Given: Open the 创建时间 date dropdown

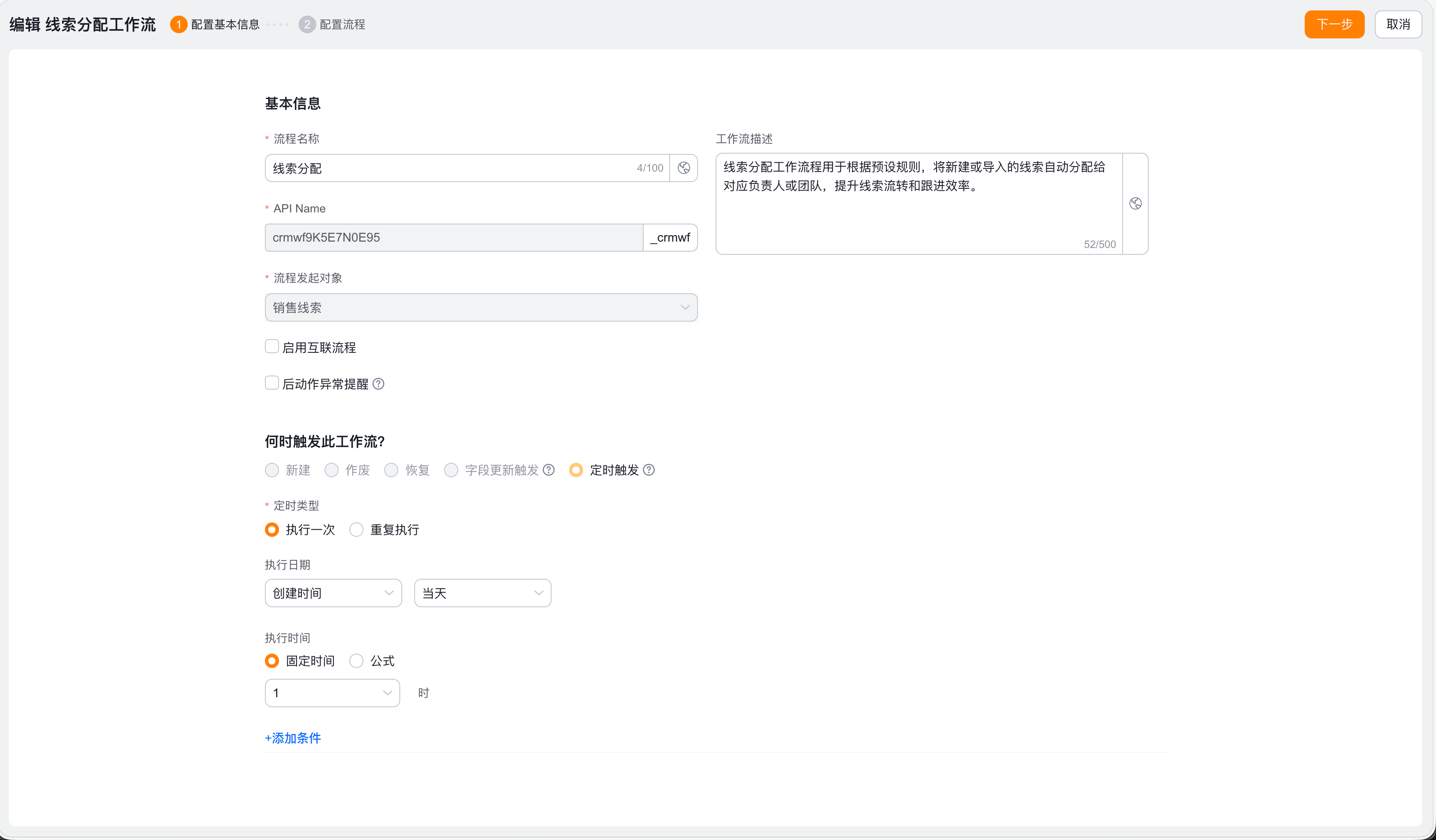Looking at the screenshot, I should click(333, 593).
